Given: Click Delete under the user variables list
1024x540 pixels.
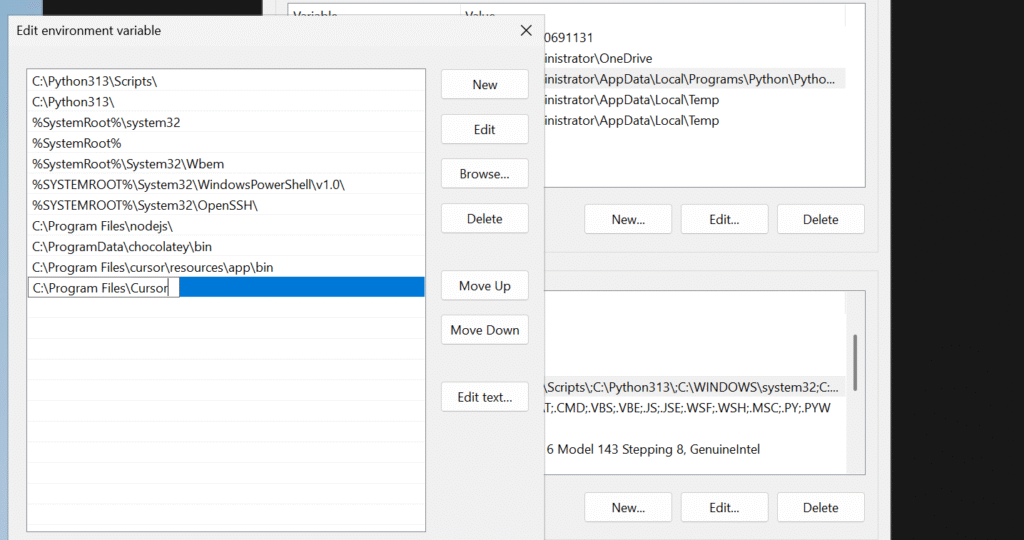Looking at the screenshot, I should pos(820,219).
